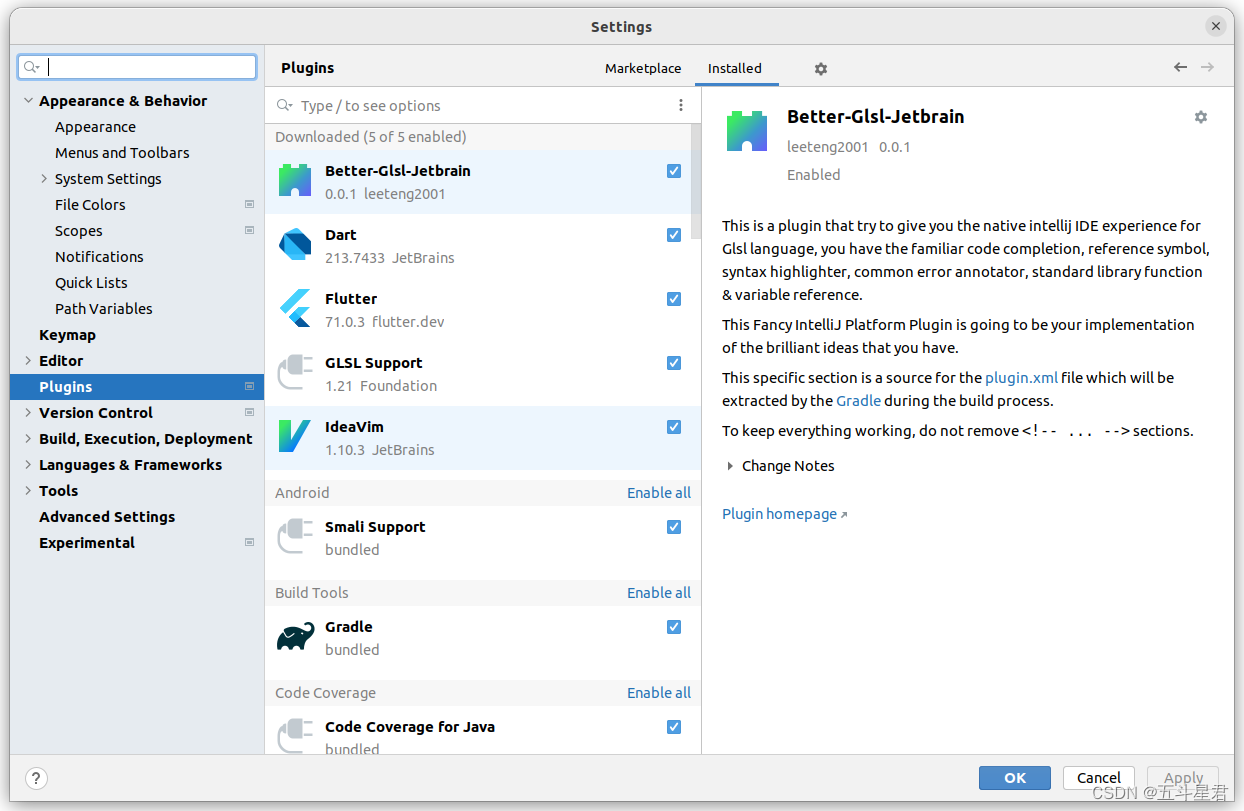
Task: Expand the Editor settings node
Action: tap(28, 360)
